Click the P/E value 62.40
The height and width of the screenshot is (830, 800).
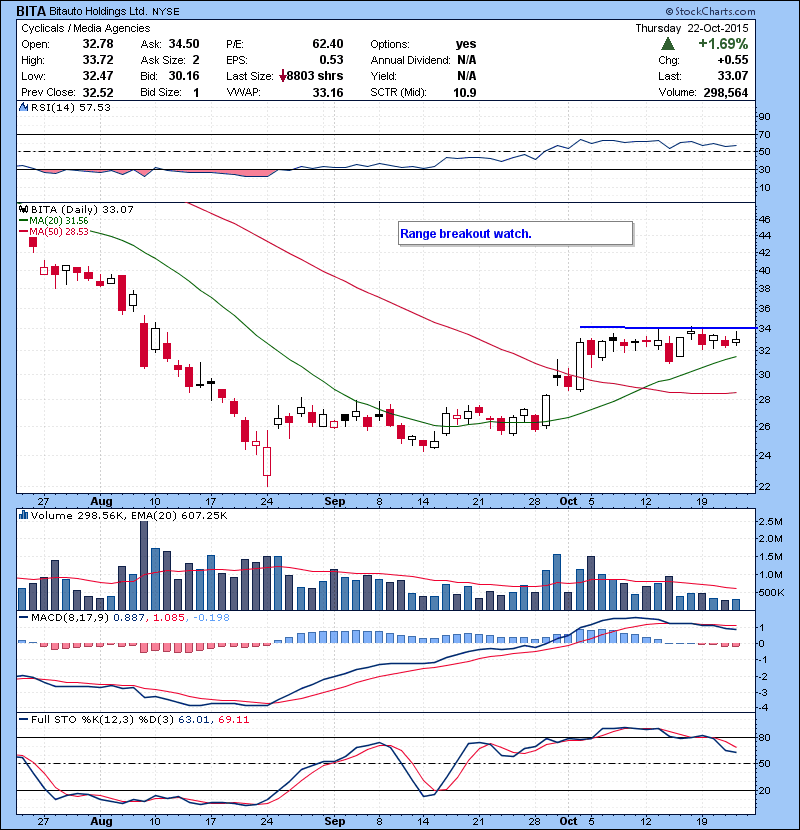(x=328, y=44)
